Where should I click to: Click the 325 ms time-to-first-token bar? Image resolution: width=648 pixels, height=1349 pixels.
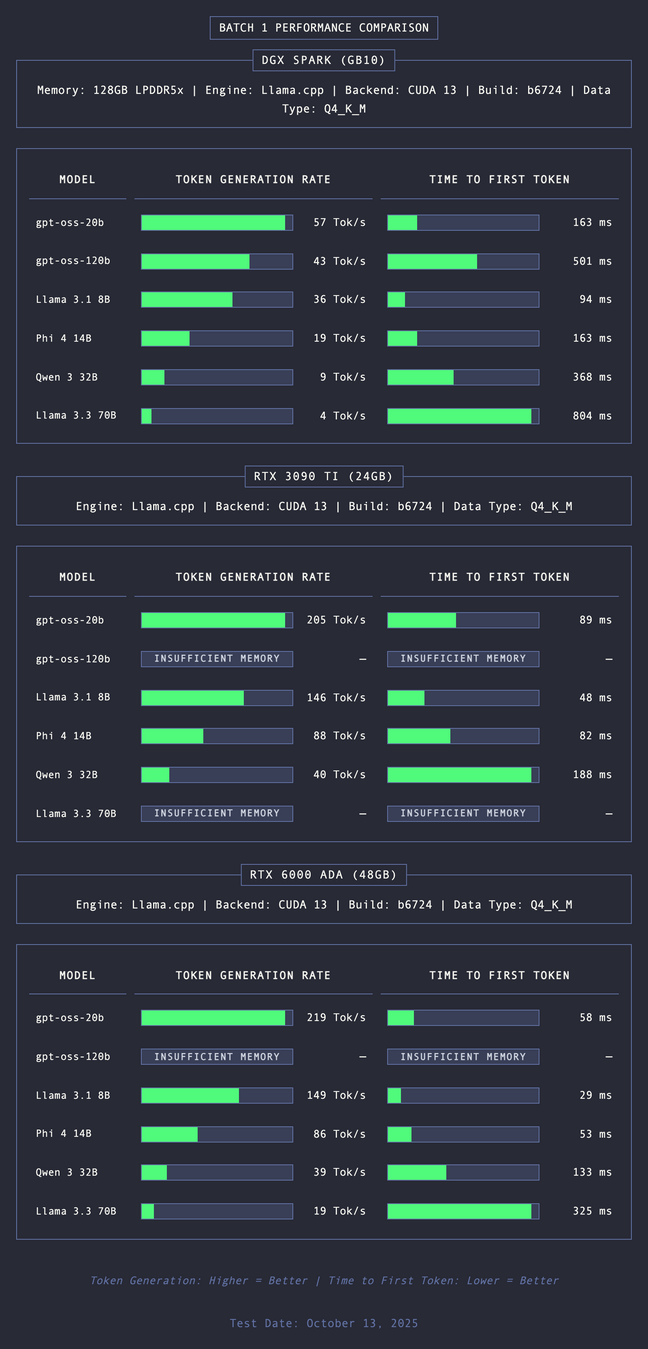(x=463, y=1211)
